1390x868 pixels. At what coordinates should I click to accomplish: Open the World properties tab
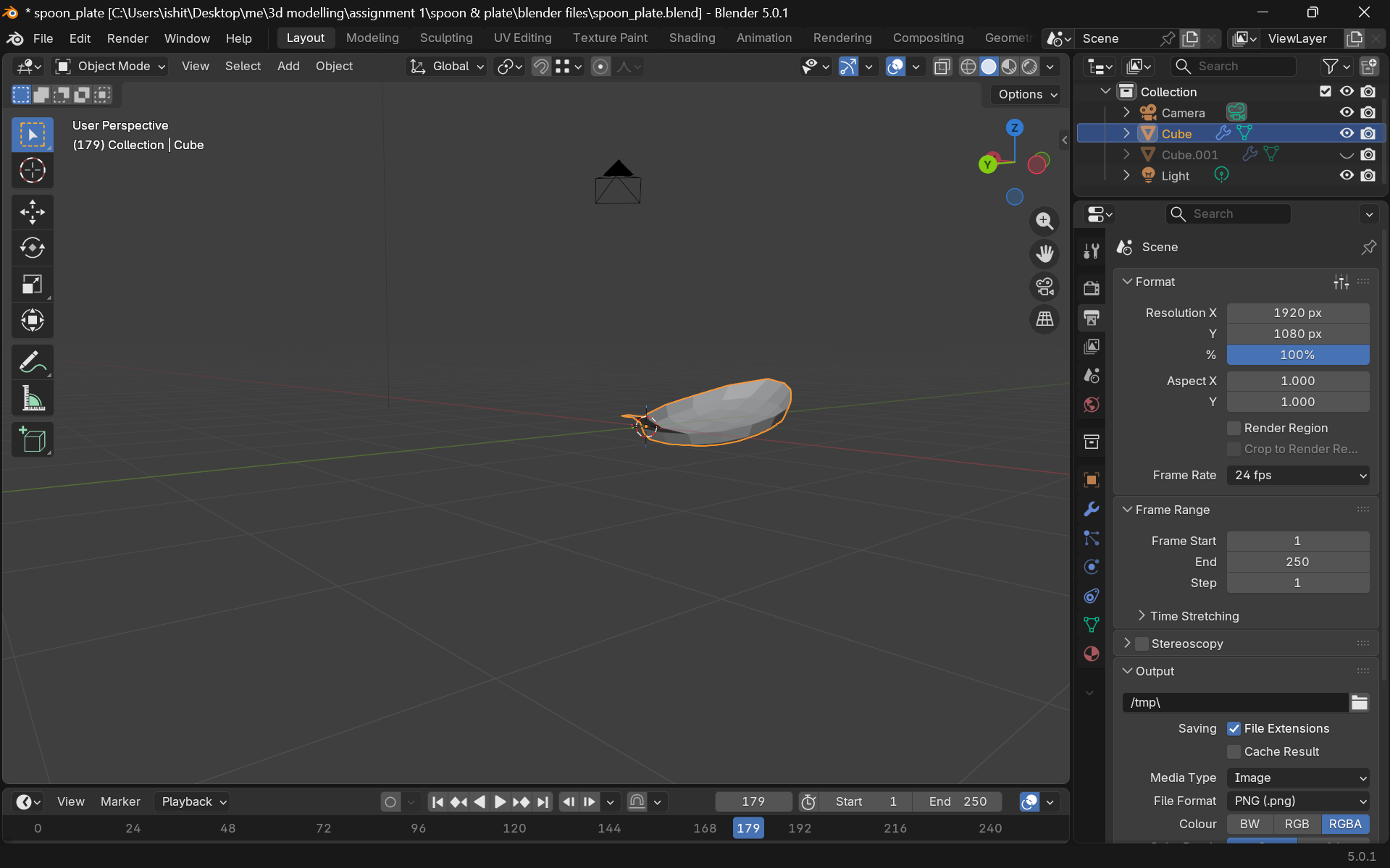pyautogui.click(x=1092, y=404)
